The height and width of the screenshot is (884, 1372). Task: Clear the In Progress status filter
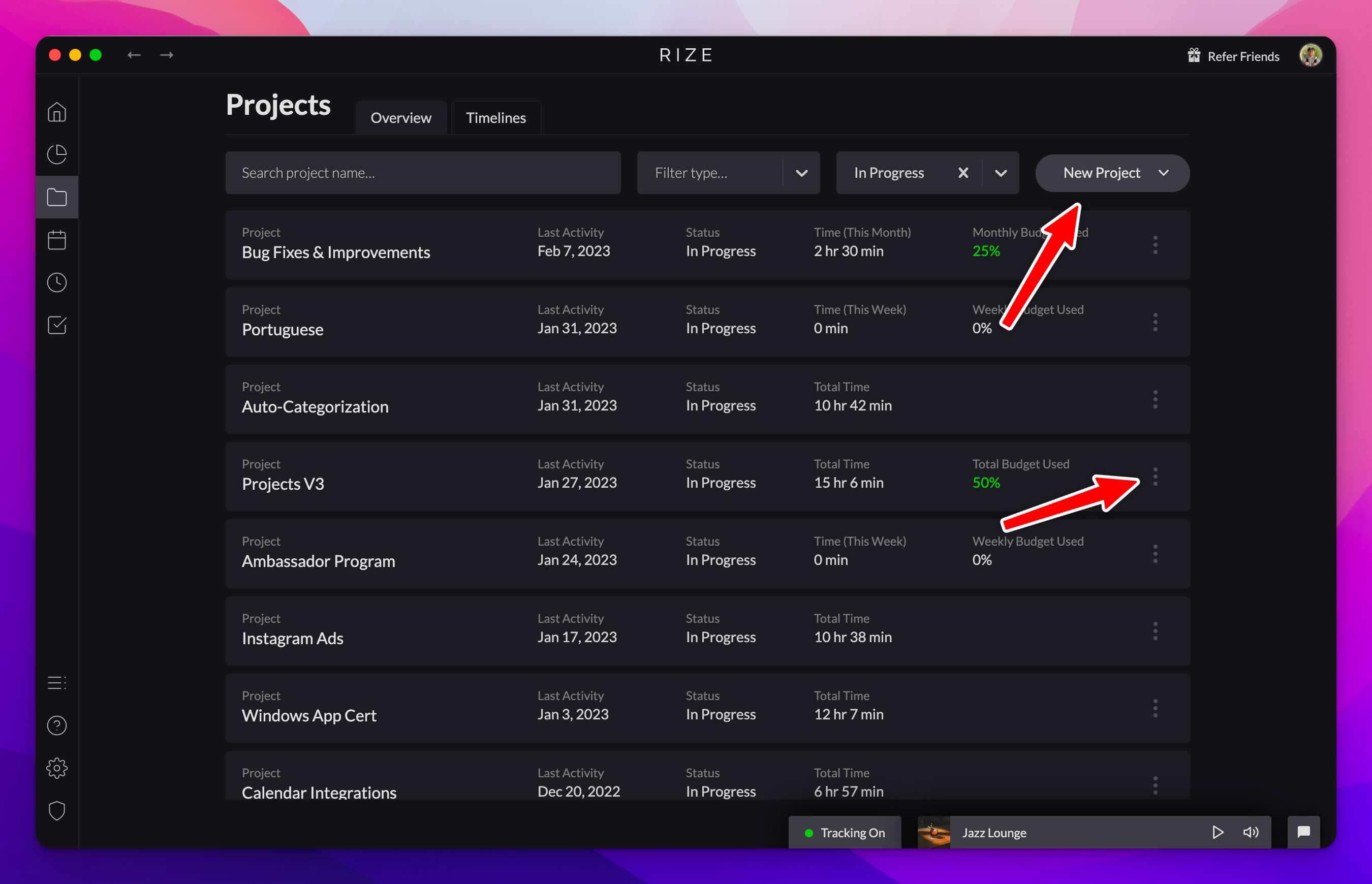click(x=963, y=173)
